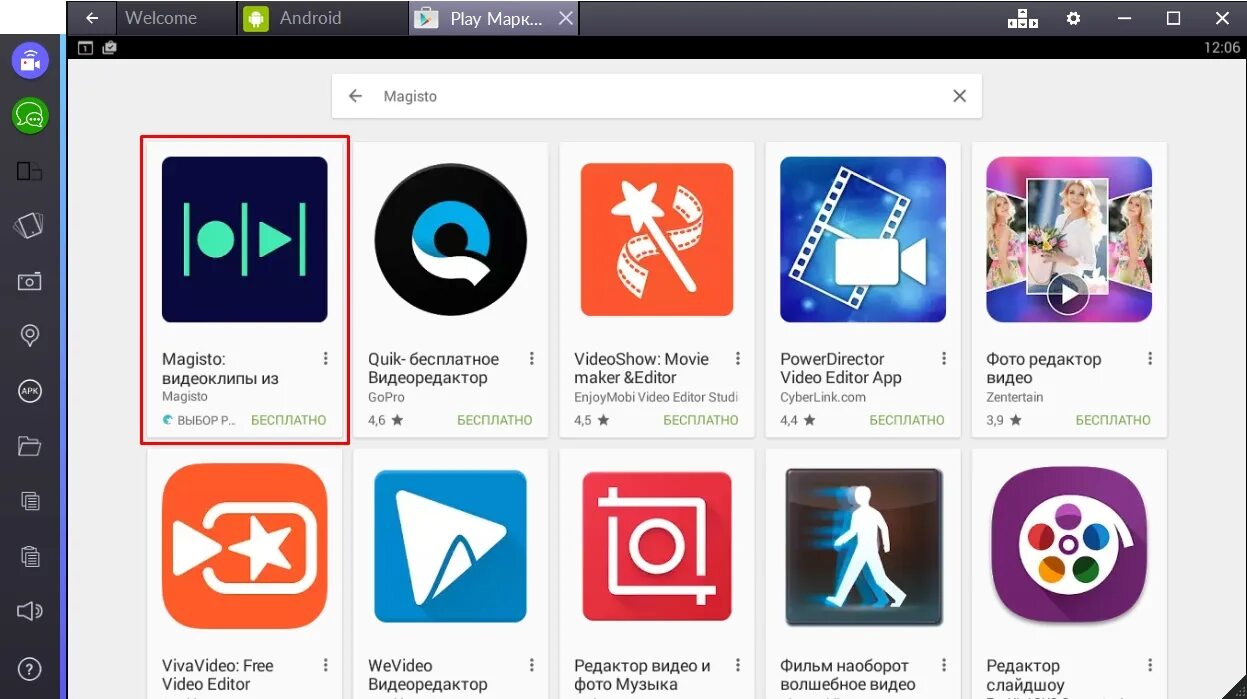Open the green chat bubble icon
The width and height of the screenshot is (1247, 699).
(30, 116)
